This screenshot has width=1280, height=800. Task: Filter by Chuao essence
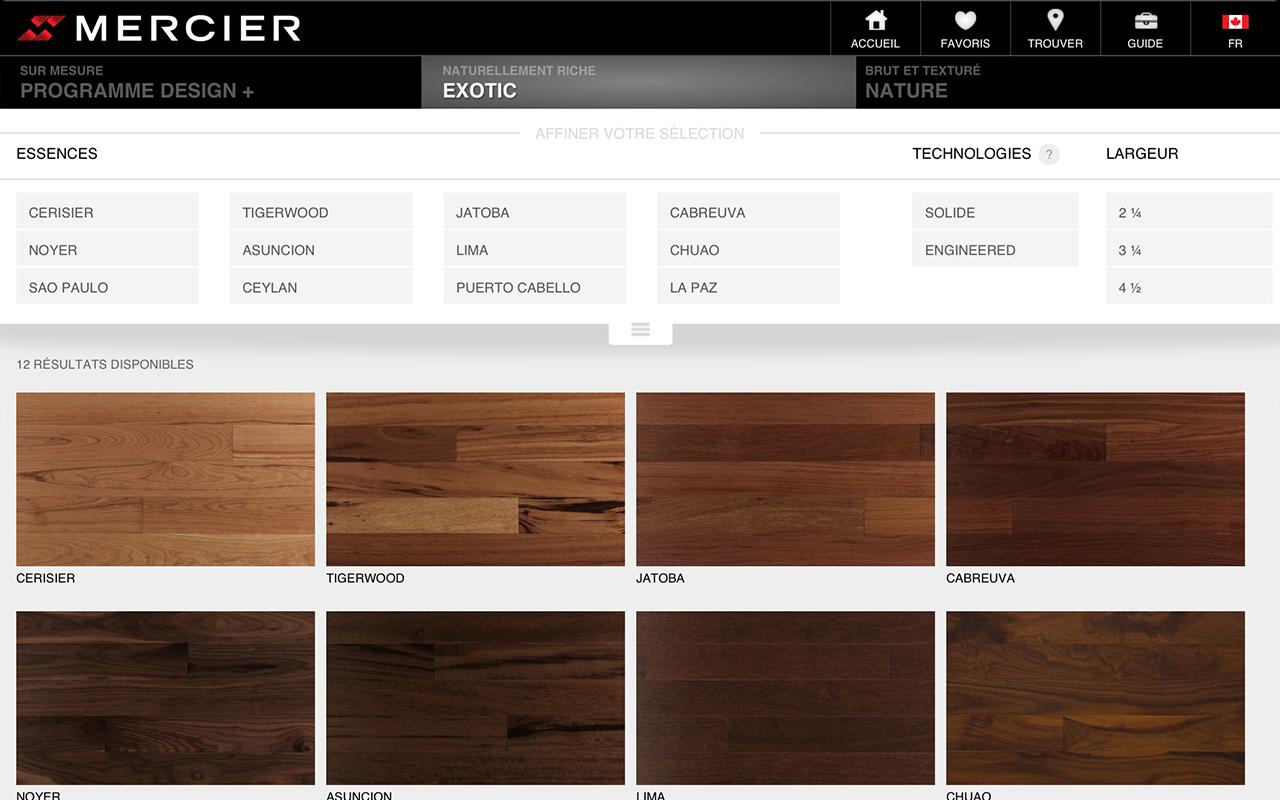(749, 250)
